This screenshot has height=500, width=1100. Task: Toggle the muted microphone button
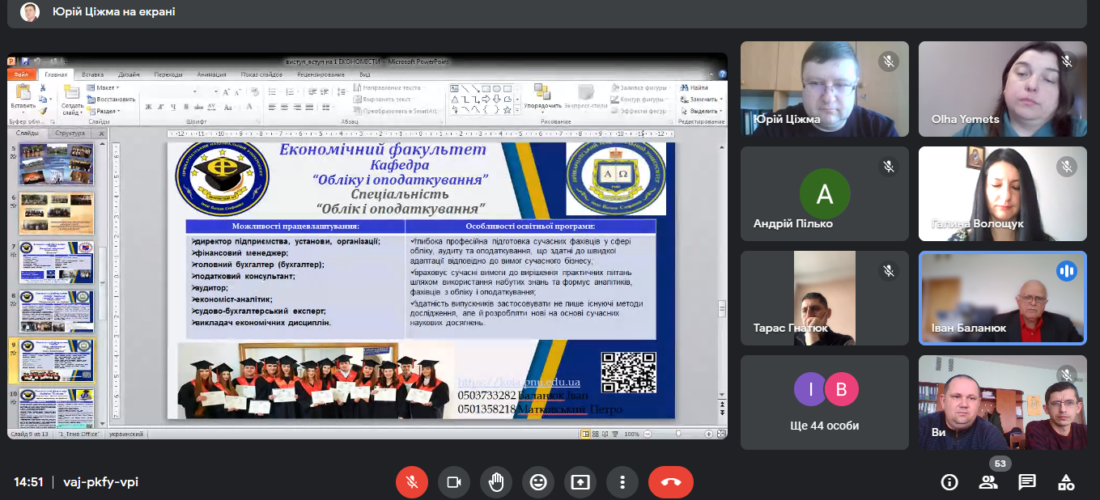tap(410, 482)
